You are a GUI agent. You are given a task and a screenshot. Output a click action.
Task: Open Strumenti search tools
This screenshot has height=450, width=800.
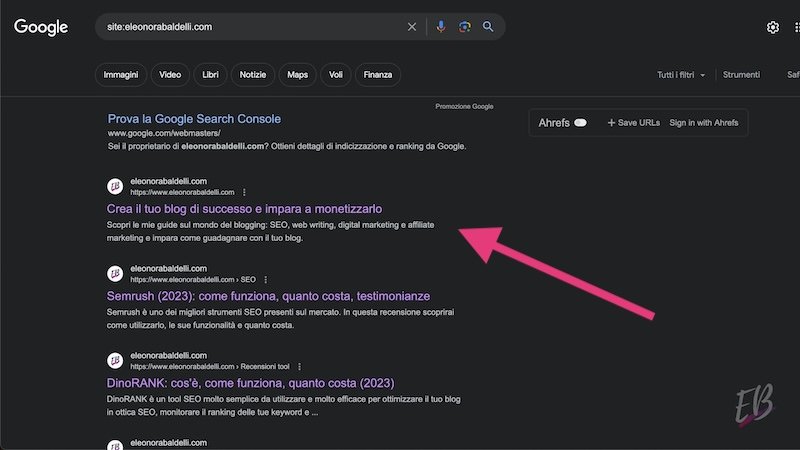[741, 75]
